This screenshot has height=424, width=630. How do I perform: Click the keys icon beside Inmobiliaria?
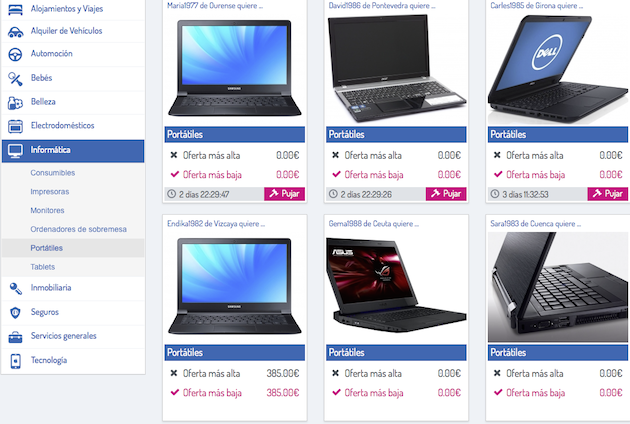pyautogui.click(x=15, y=288)
